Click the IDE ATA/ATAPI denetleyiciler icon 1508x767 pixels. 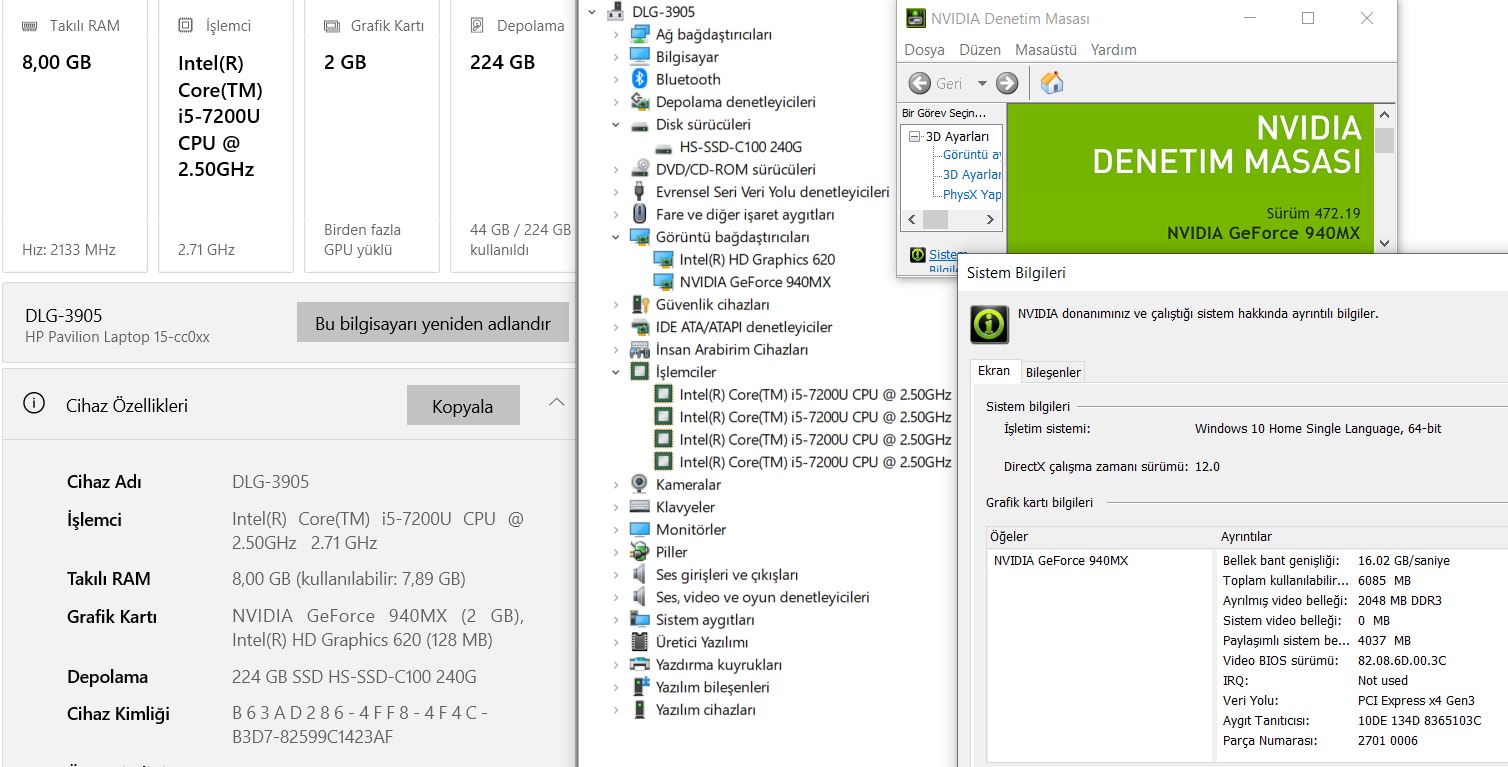[640, 327]
